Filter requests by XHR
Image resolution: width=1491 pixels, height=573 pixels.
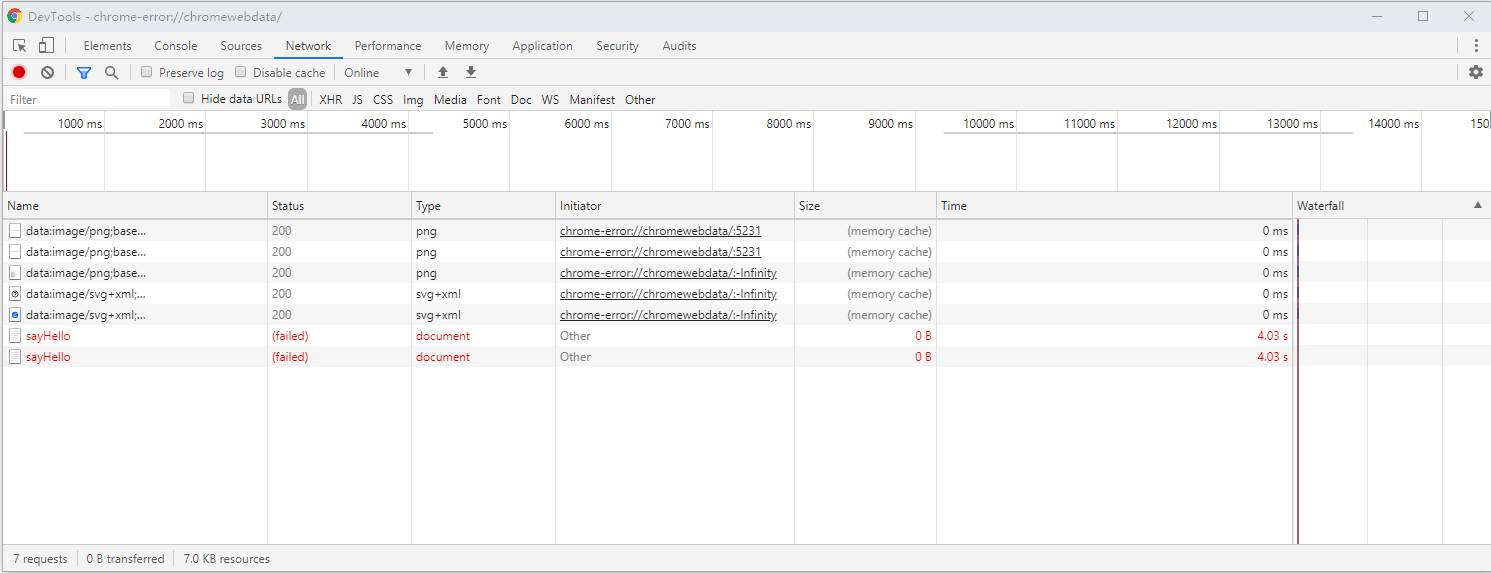coord(330,99)
